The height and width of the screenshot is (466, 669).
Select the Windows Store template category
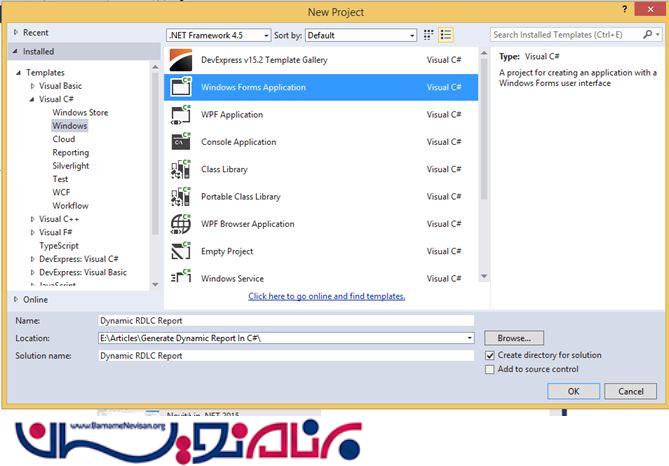tap(80, 113)
